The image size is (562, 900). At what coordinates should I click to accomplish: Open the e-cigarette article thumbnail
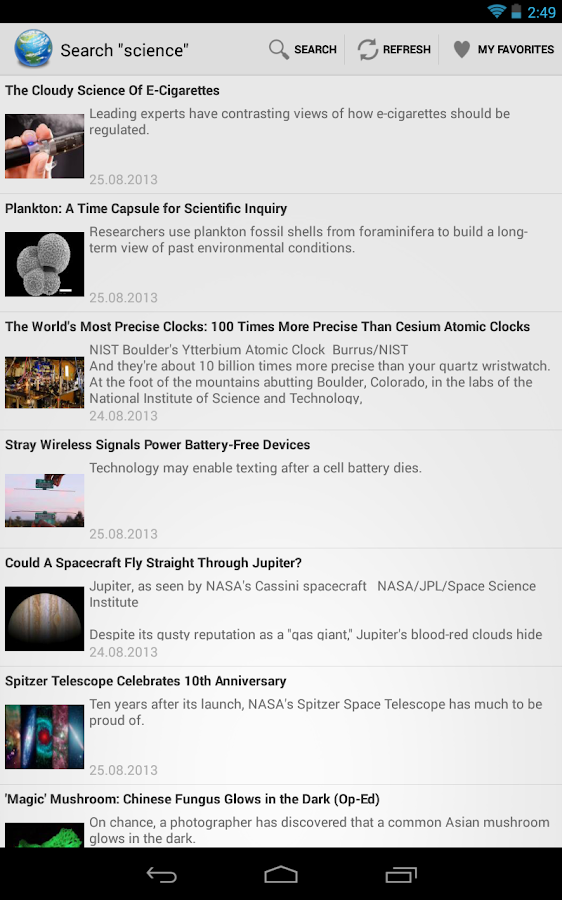click(x=44, y=146)
